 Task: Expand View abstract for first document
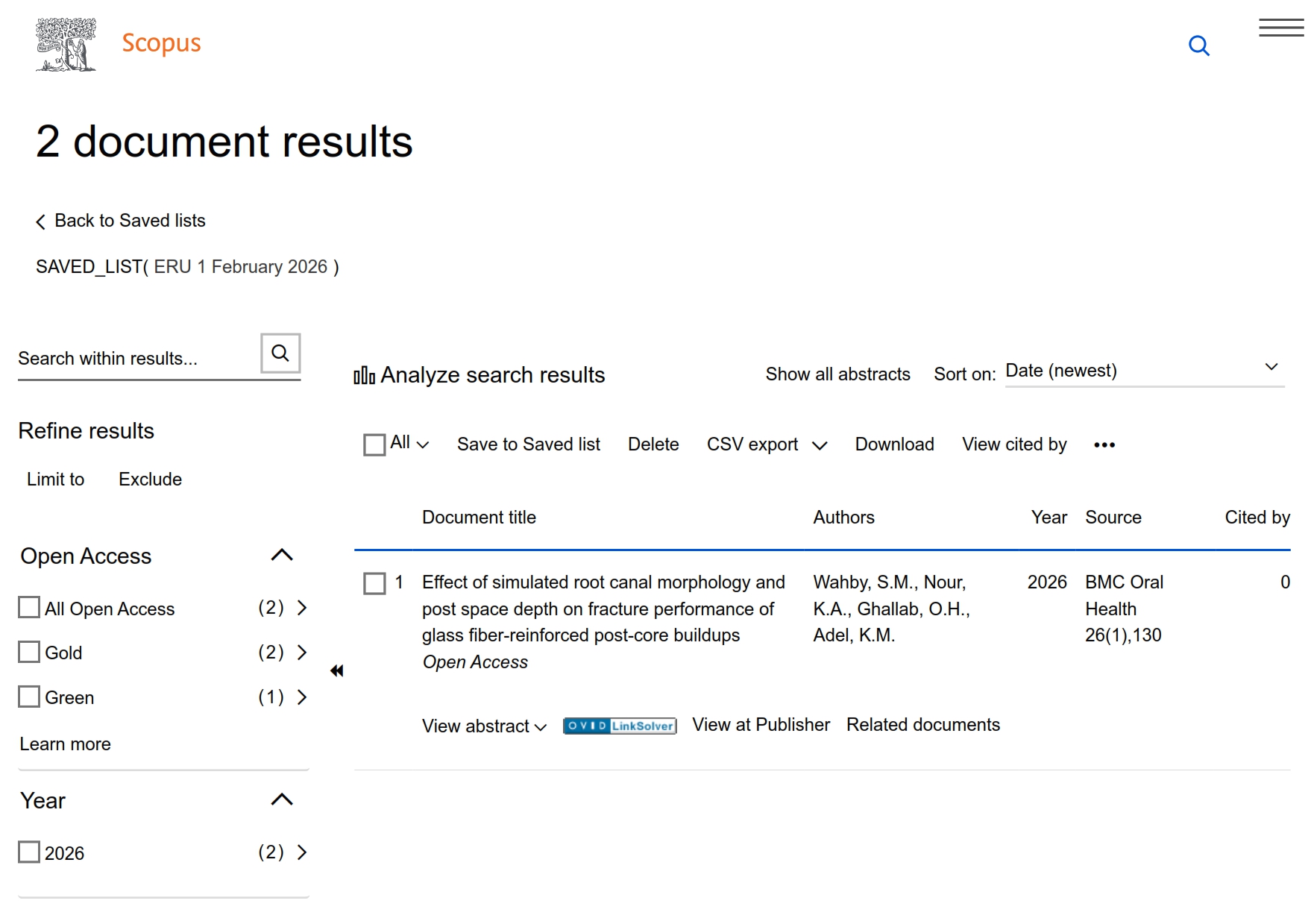tap(484, 726)
